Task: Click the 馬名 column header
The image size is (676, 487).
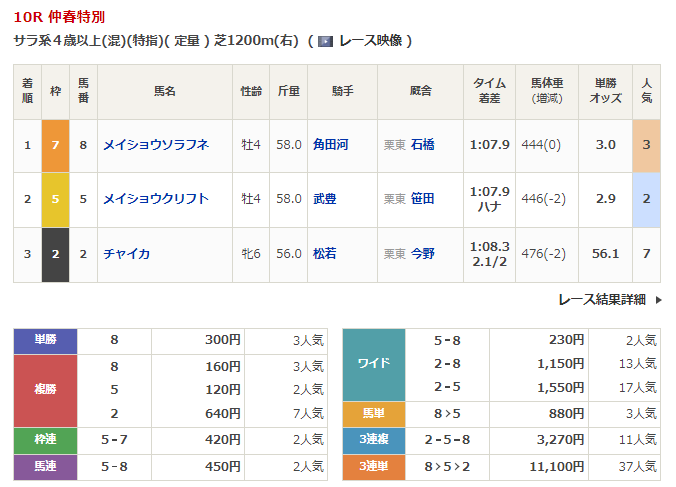Action: pyautogui.click(x=165, y=91)
